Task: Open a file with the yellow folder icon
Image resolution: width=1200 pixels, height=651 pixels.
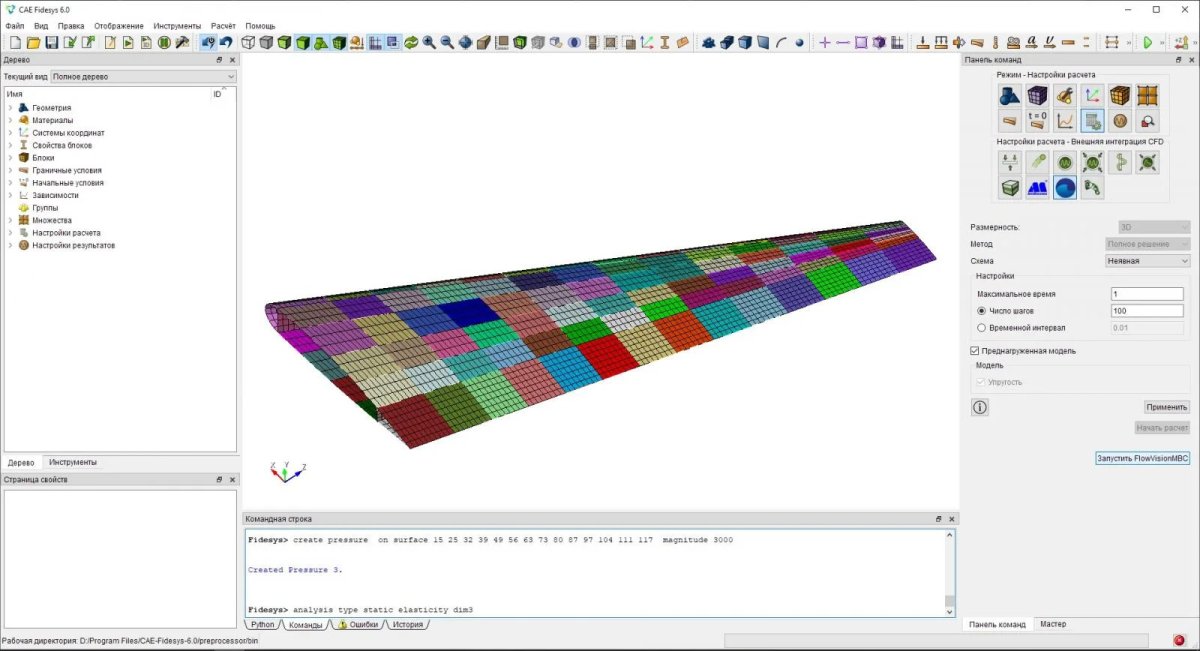Action: click(33, 43)
